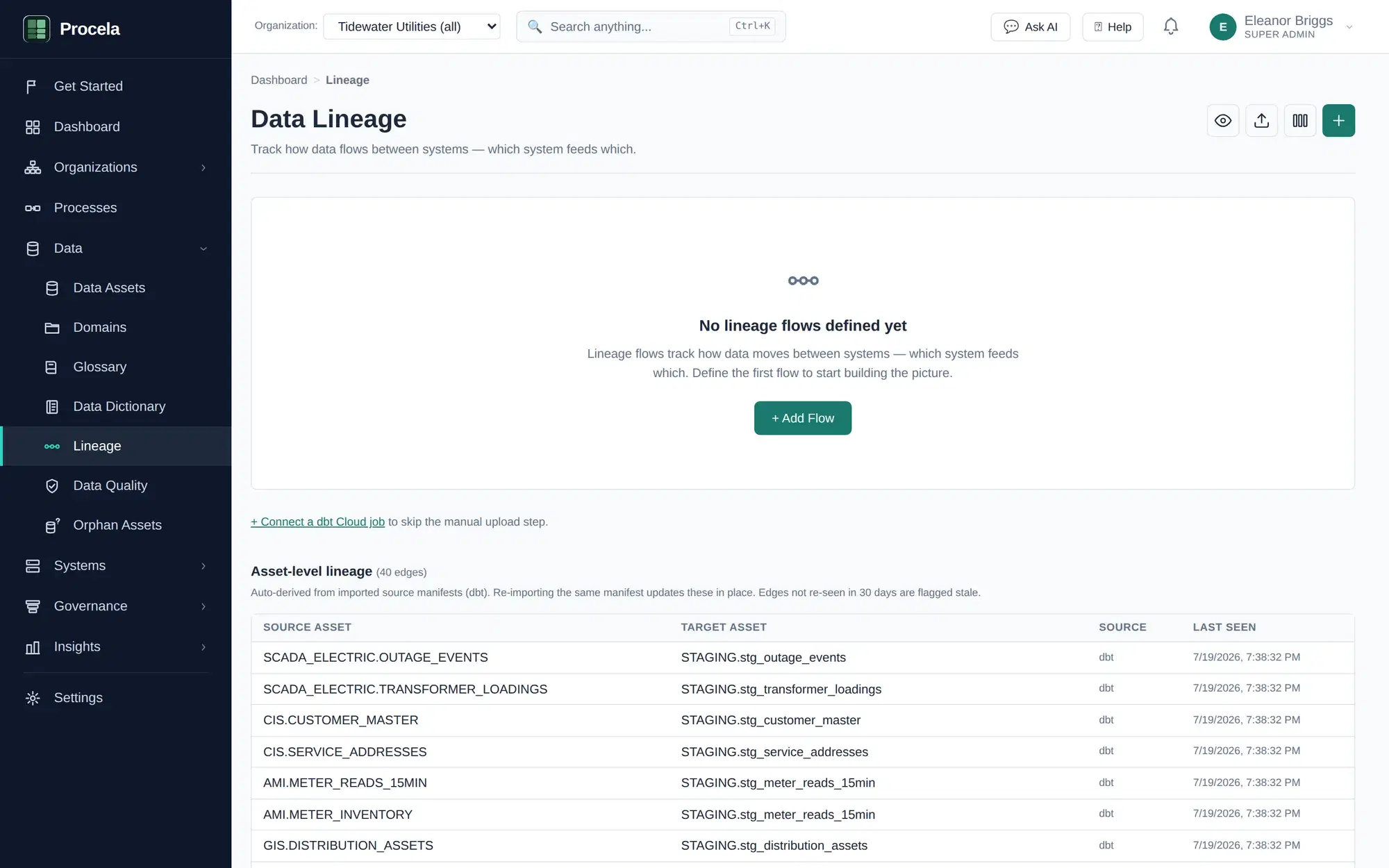Click STAGING.stg_distribution_assets cell
1389x868 pixels.
point(774,845)
